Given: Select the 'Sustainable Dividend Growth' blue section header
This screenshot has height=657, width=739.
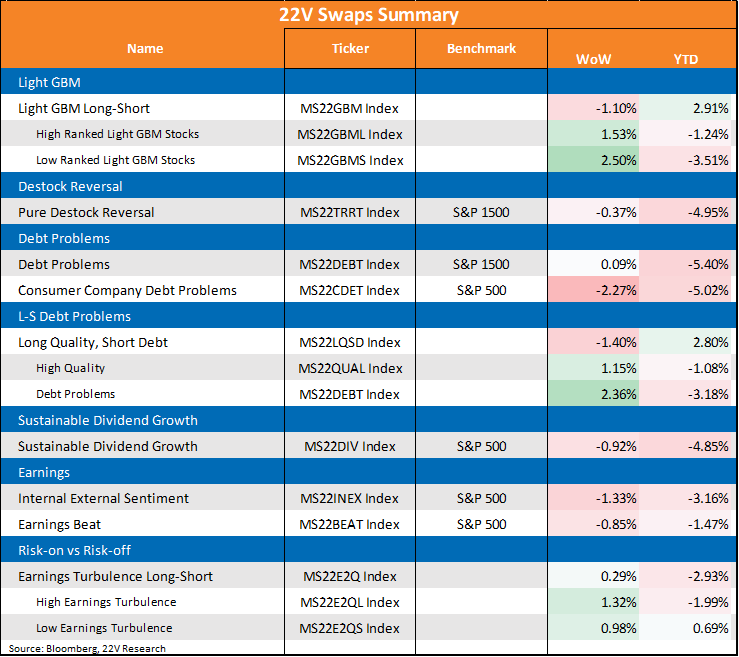Looking at the screenshot, I should coord(108,420).
